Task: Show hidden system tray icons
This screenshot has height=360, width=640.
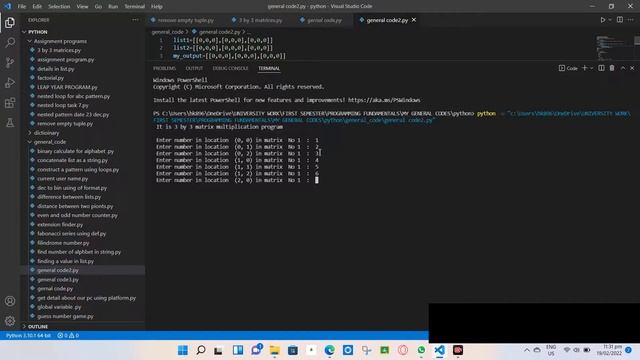Action: click(x=527, y=350)
